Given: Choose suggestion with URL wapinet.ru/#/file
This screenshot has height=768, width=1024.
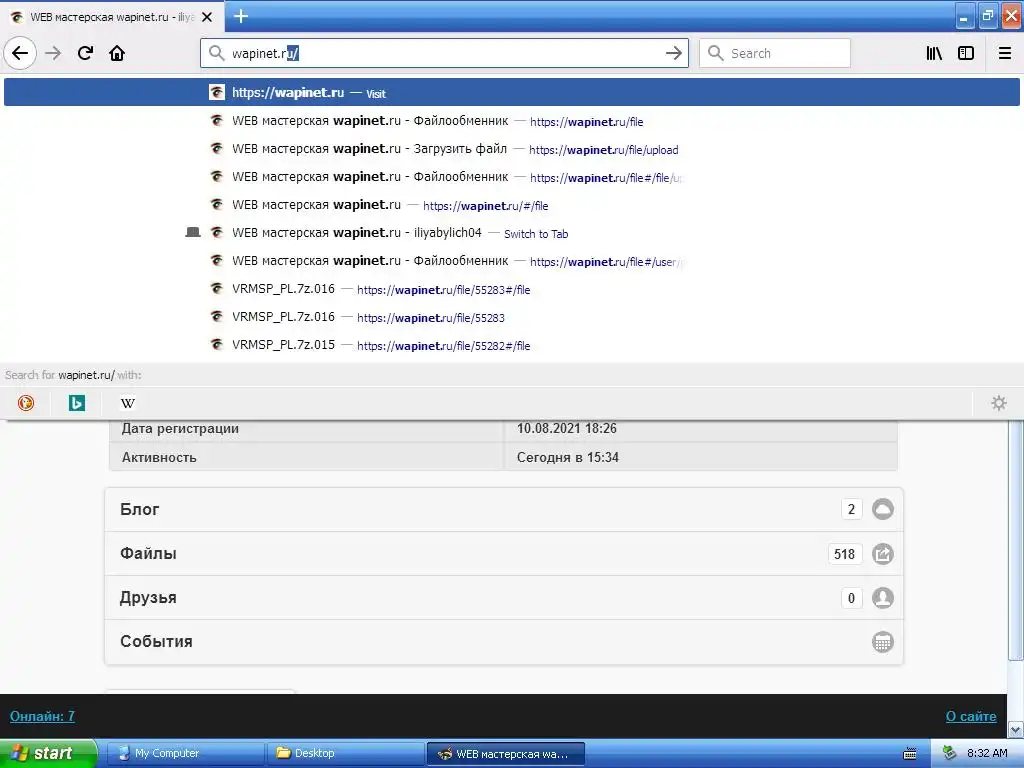Looking at the screenshot, I should pos(511,205).
